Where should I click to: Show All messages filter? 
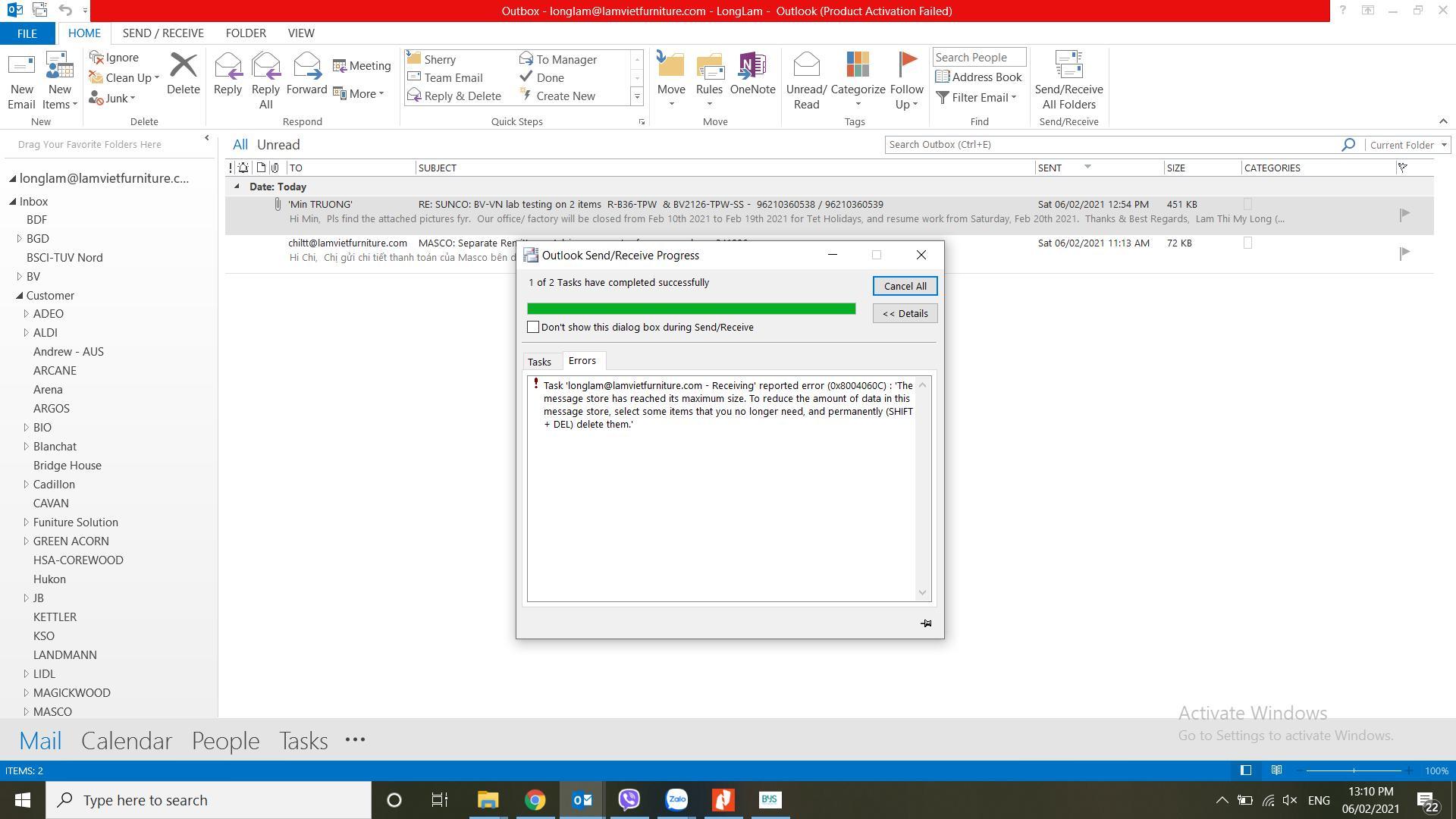240,145
